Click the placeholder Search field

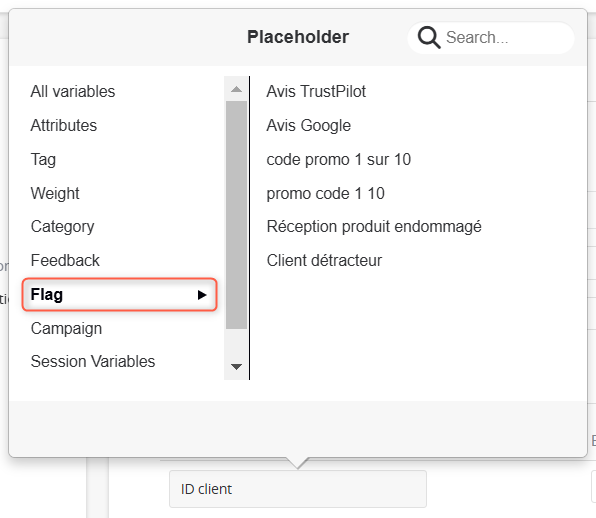[x=491, y=38]
